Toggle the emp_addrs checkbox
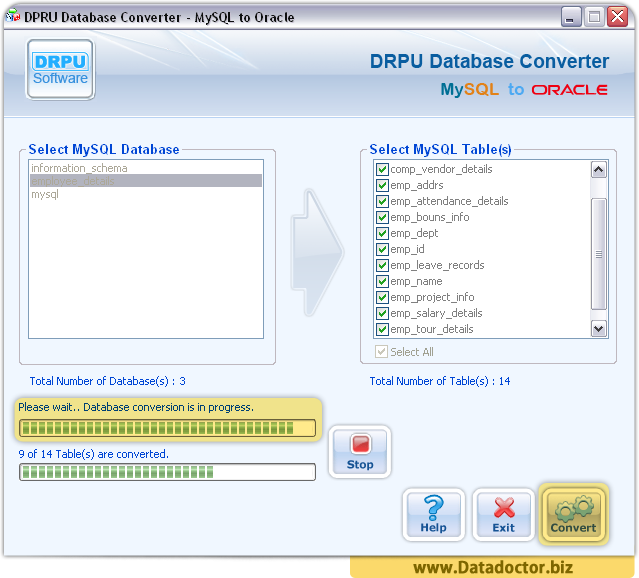The height and width of the screenshot is (578, 639). click(382, 185)
